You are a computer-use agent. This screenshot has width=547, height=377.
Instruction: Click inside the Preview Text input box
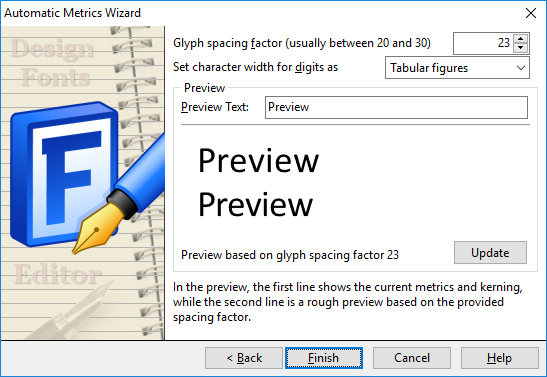[396, 107]
